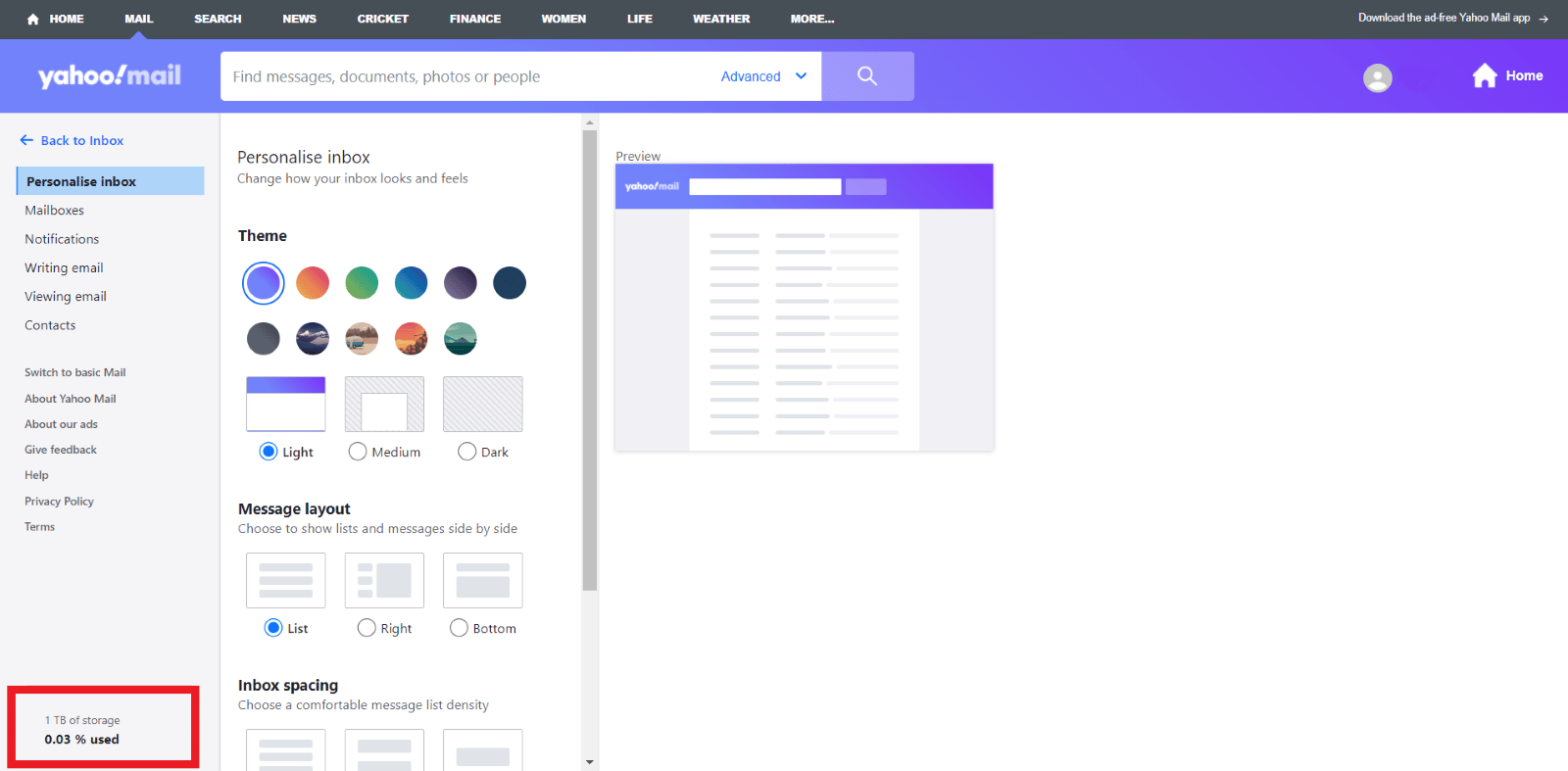This screenshot has width=1568, height=771.
Task: Open the user profile avatar
Action: 1377,77
